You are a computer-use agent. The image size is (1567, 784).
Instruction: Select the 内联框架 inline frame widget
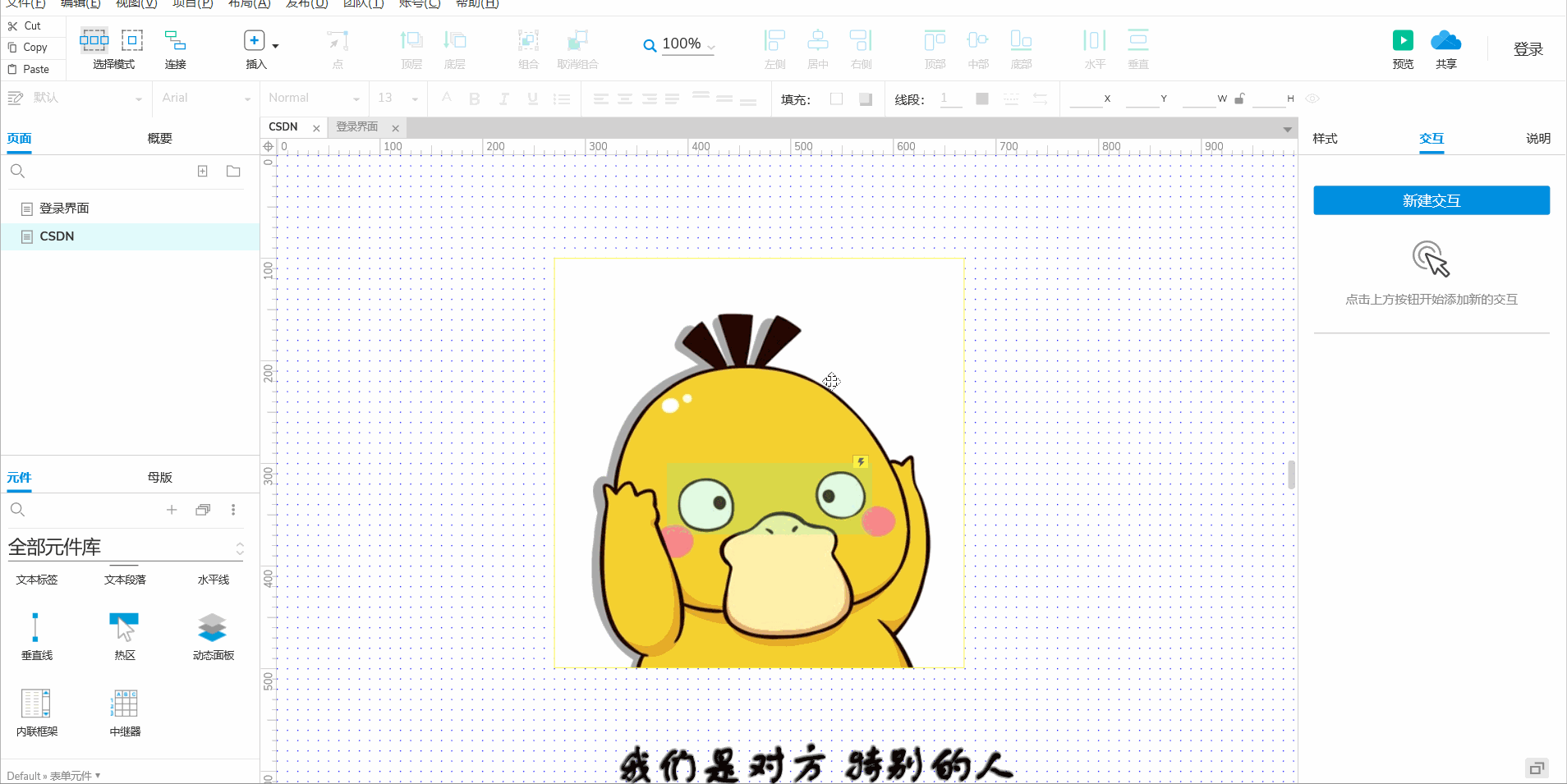pos(36,713)
